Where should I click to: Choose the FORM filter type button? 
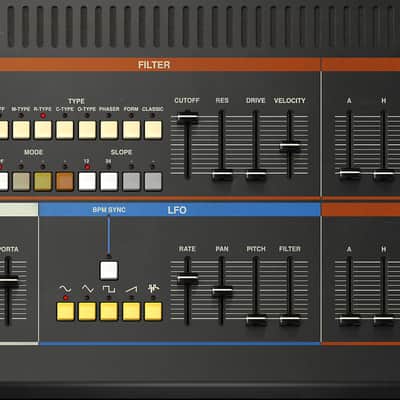click(x=132, y=130)
